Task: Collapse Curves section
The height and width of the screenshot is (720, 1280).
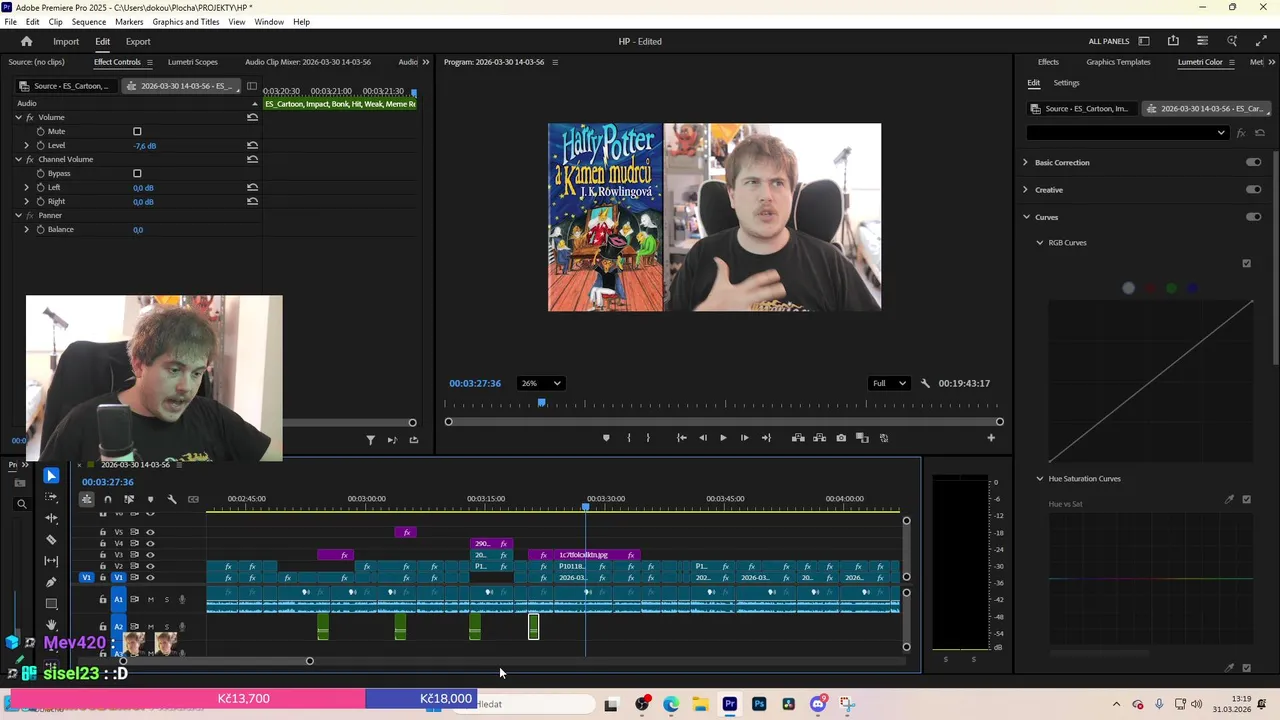Action: coord(1026,217)
